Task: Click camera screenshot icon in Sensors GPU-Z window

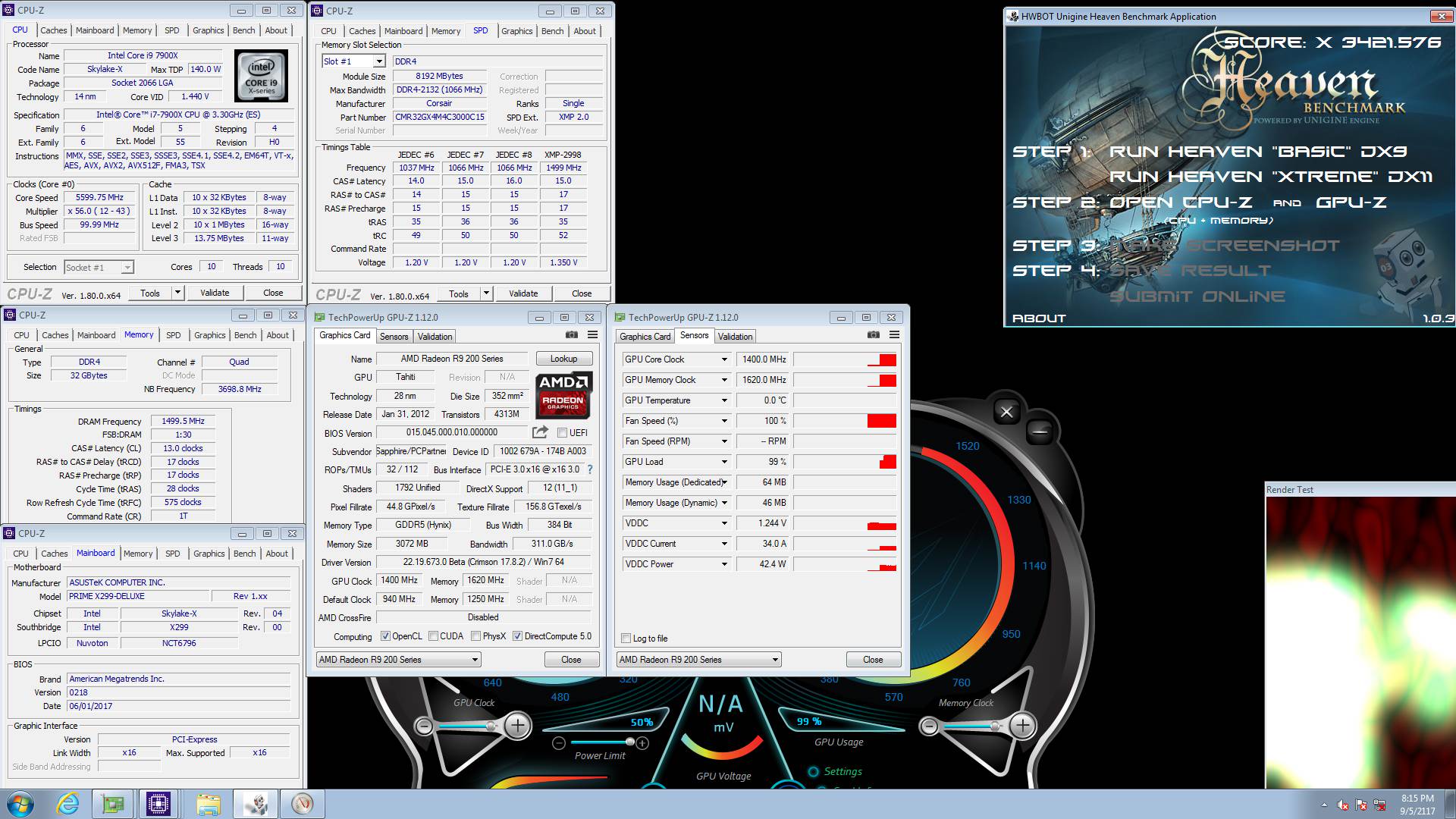Action: point(874,334)
